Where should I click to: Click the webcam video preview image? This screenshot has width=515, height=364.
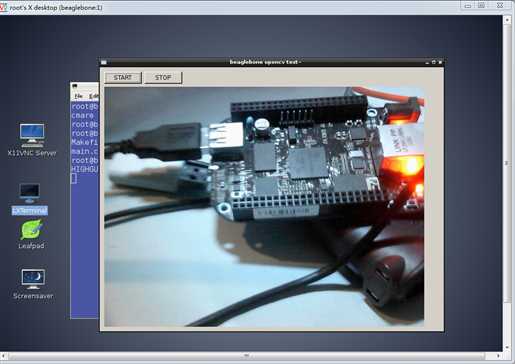pos(264,206)
